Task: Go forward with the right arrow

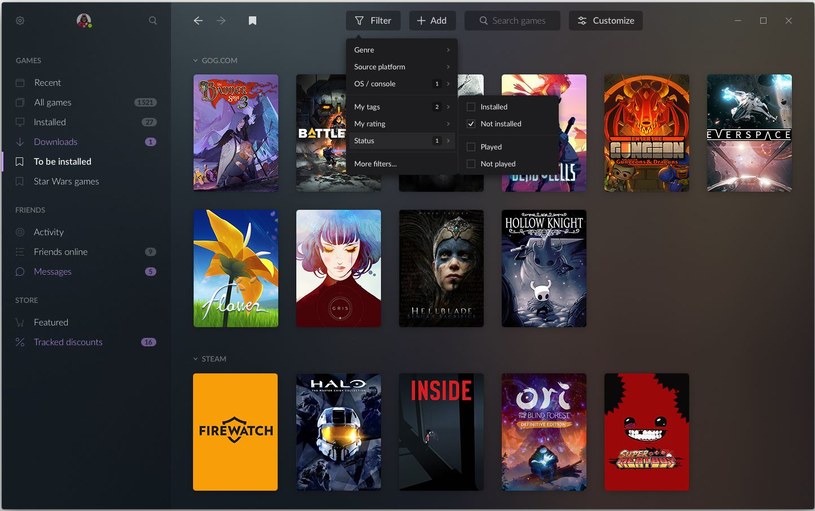Action: pos(221,21)
